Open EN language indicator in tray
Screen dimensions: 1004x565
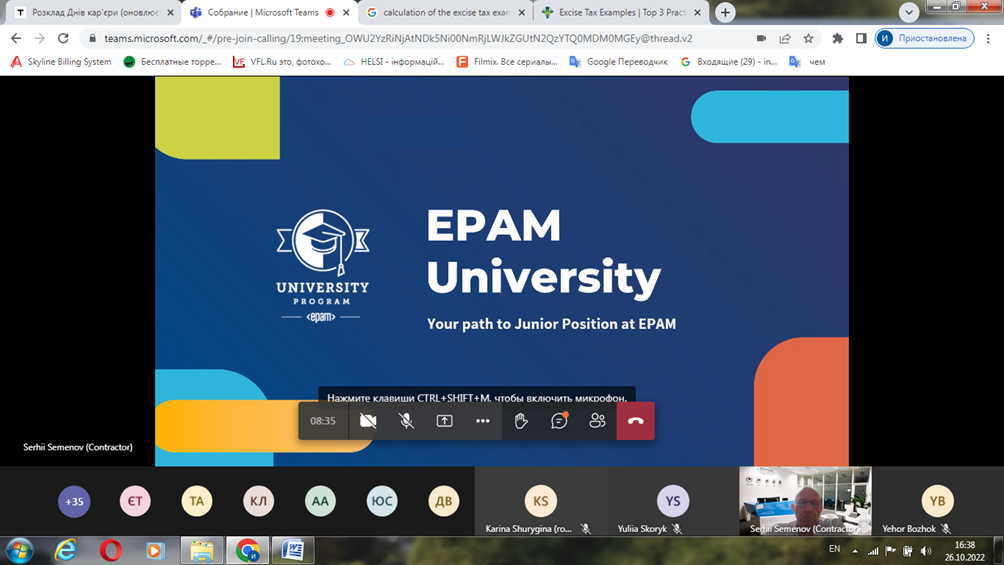click(x=834, y=549)
